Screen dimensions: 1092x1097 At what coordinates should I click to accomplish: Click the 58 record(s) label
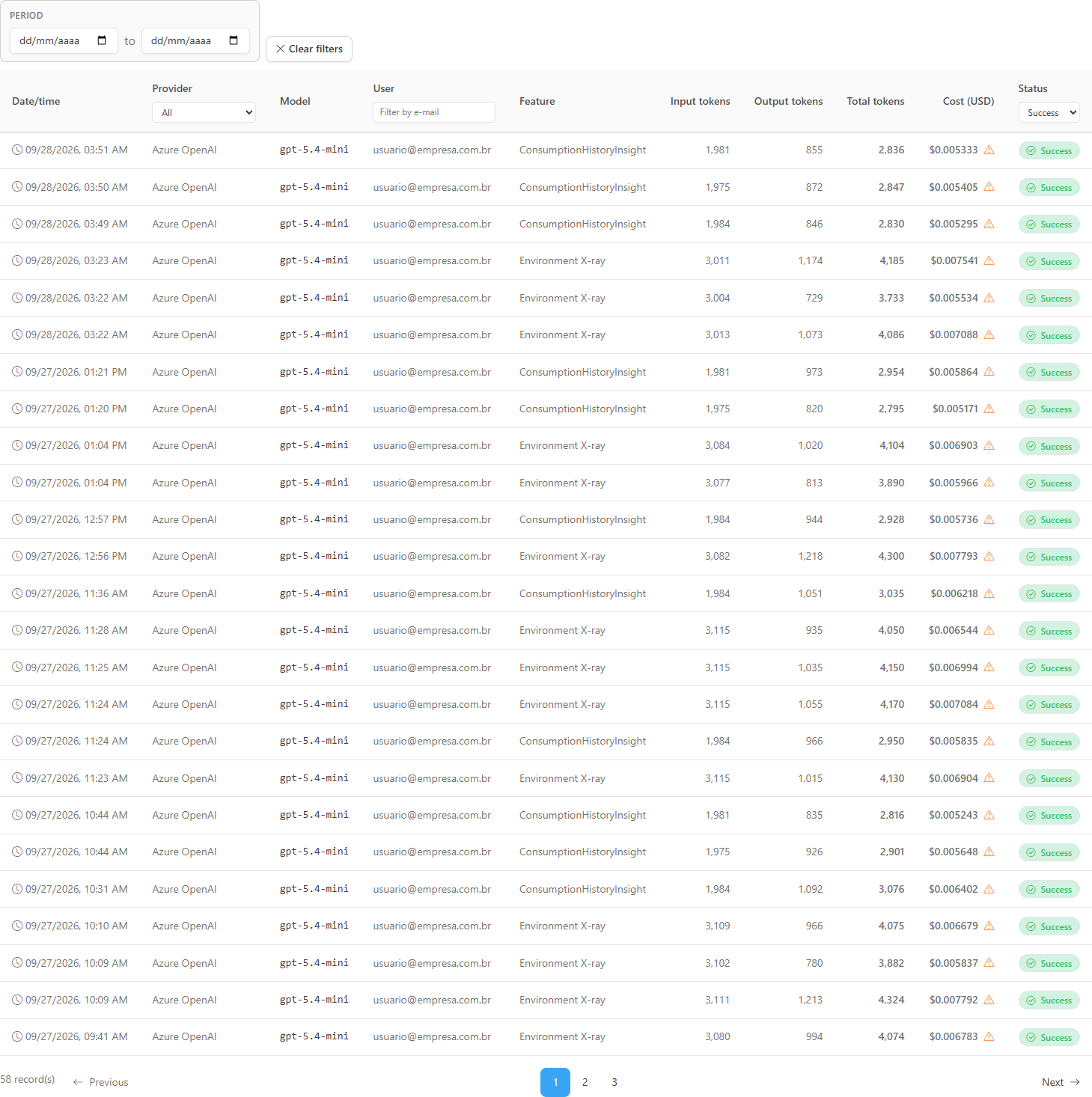28,1079
